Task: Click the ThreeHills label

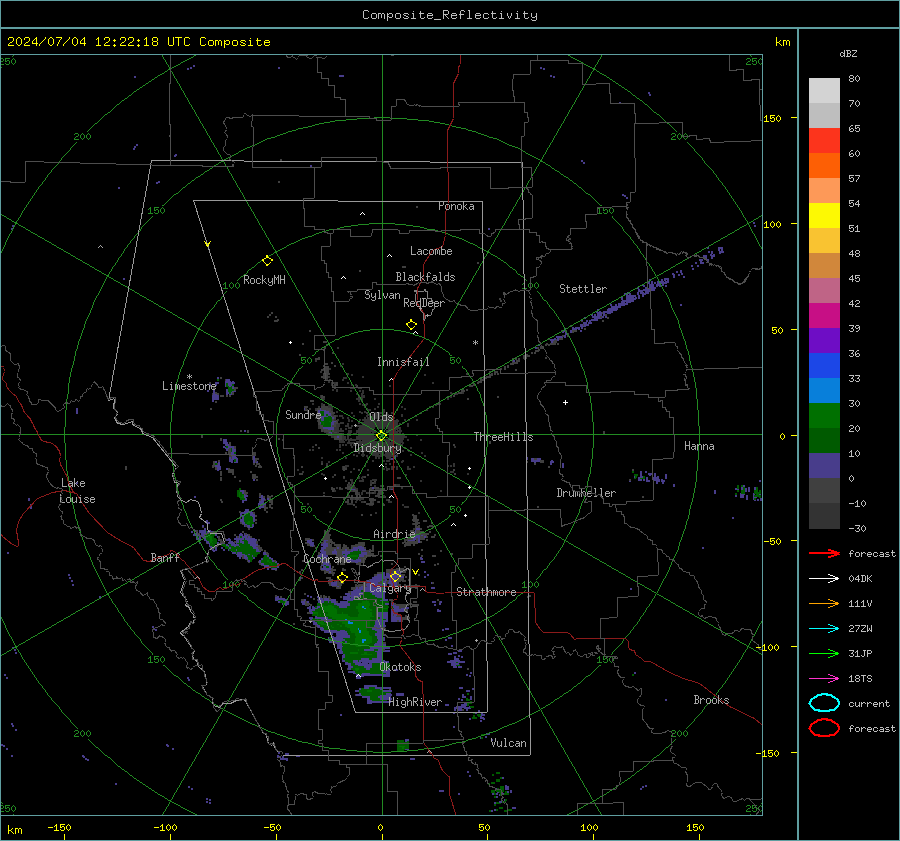Action: tap(503, 437)
